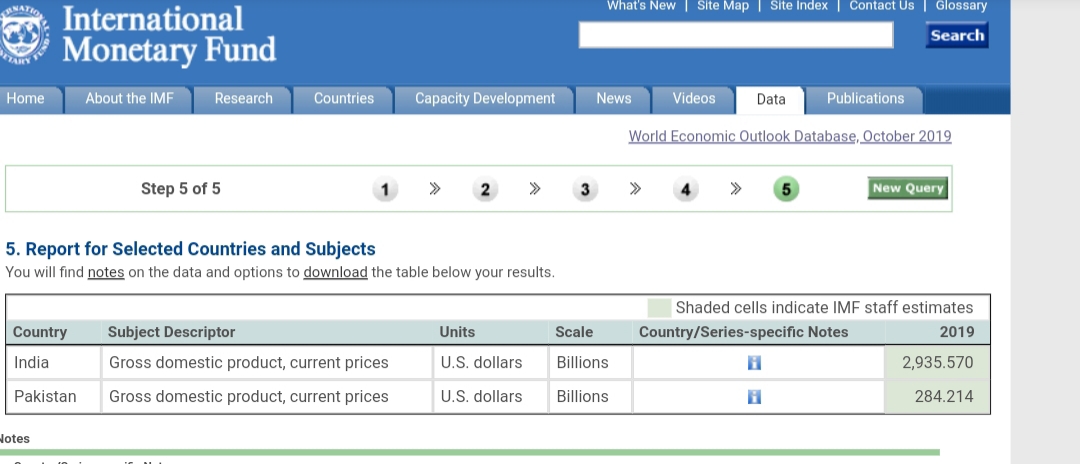Screen dimensions: 1080x464
Task: Click the Country/Series-specific Notes header
Action: pyautogui.click(x=758, y=333)
